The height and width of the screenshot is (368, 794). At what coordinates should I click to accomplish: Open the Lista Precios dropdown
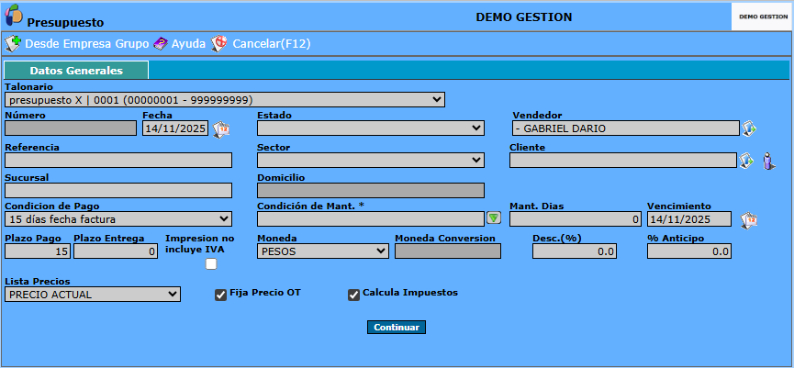[x=93, y=294]
